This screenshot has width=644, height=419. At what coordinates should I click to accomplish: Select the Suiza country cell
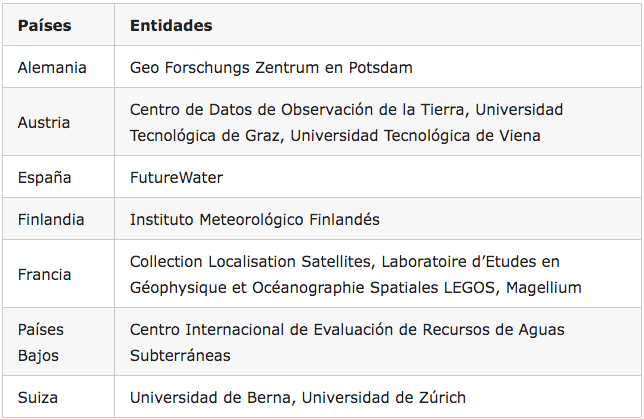point(39,396)
